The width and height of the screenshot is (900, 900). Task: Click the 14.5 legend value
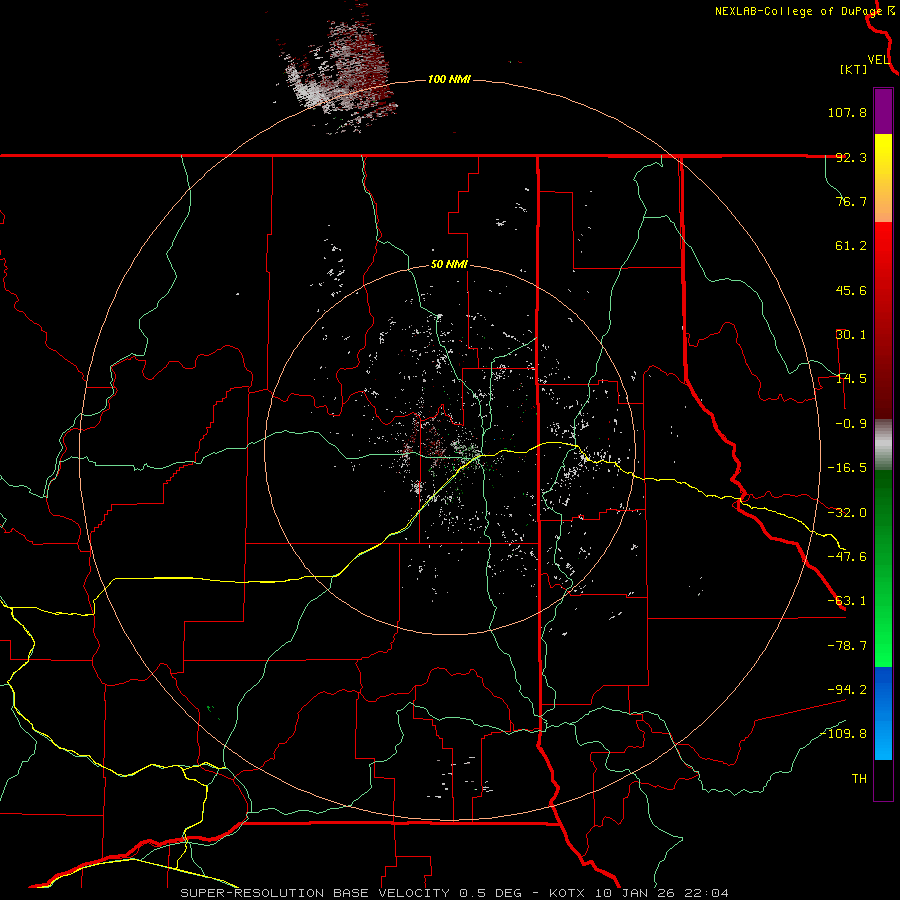851,379
